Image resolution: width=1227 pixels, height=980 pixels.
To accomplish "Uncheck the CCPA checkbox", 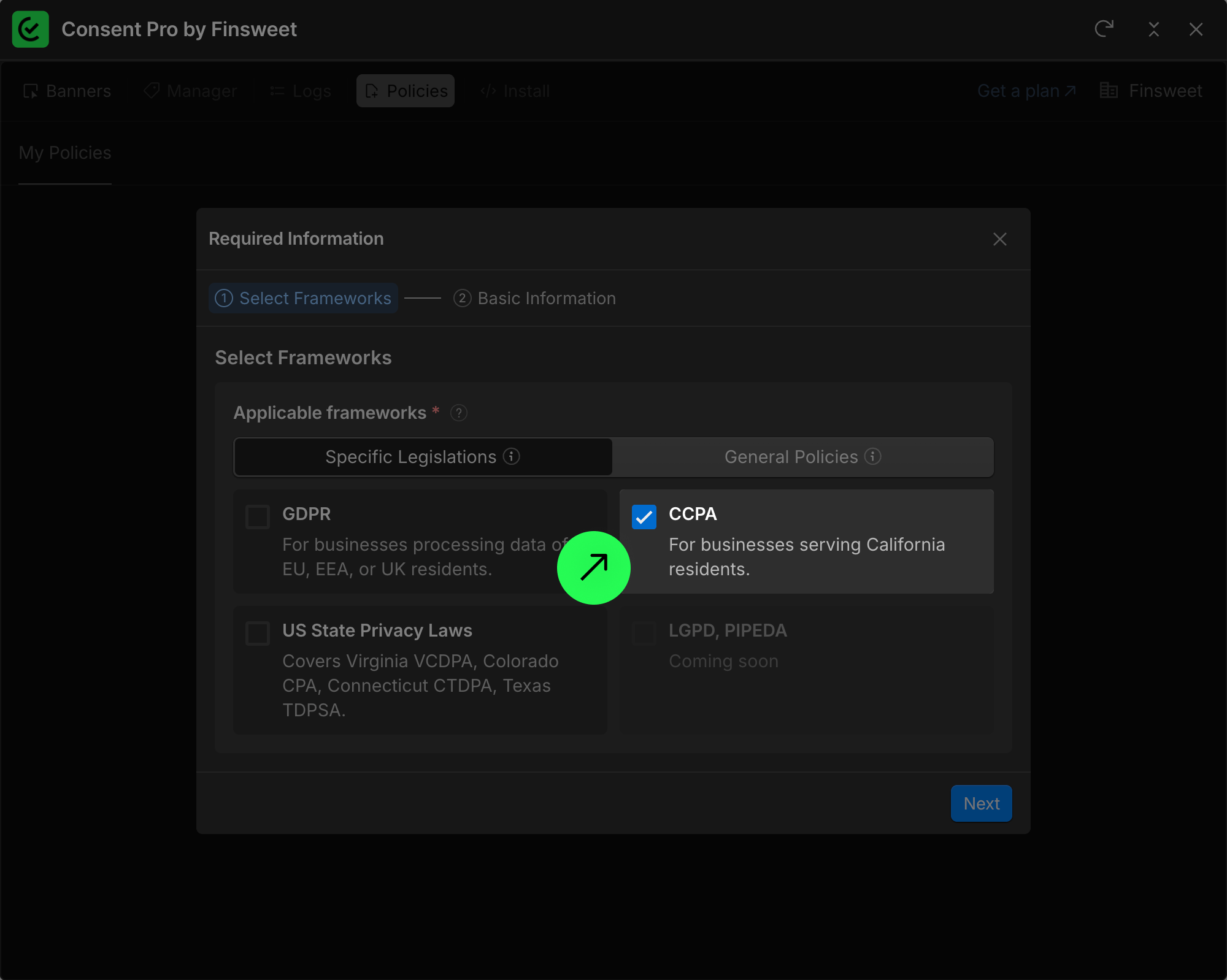I will point(644,517).
